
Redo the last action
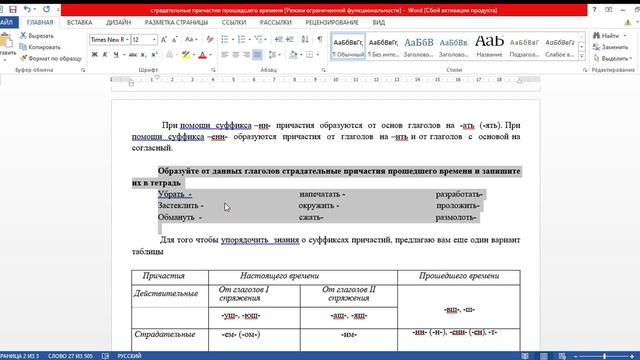(x=47, y=9)
